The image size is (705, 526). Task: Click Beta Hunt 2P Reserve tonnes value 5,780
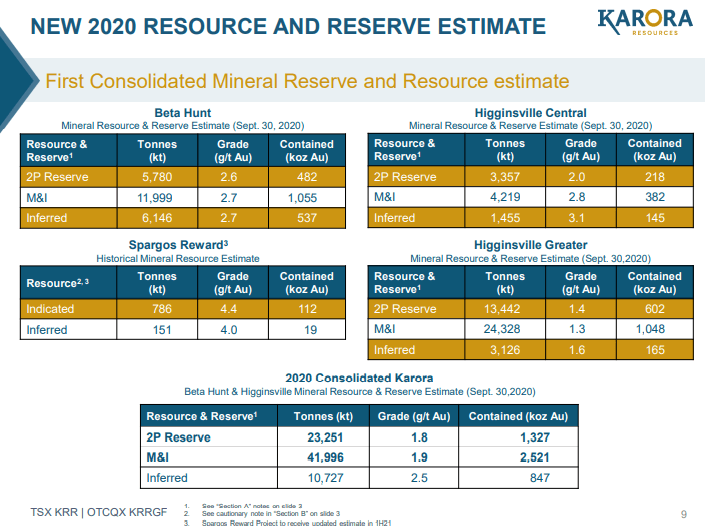[x=157, y=177]
